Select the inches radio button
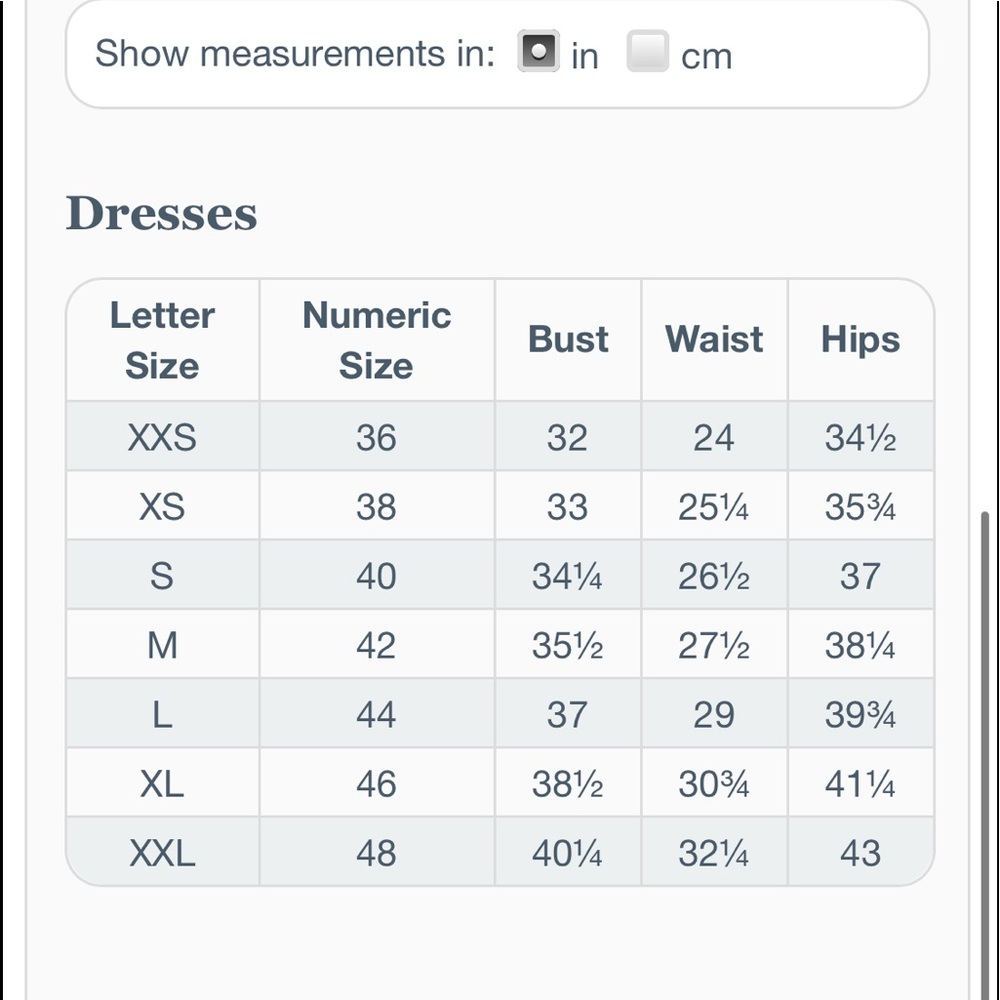Image resolution: width=1000 pixels, height=1000 pixels. pos(538,50)
